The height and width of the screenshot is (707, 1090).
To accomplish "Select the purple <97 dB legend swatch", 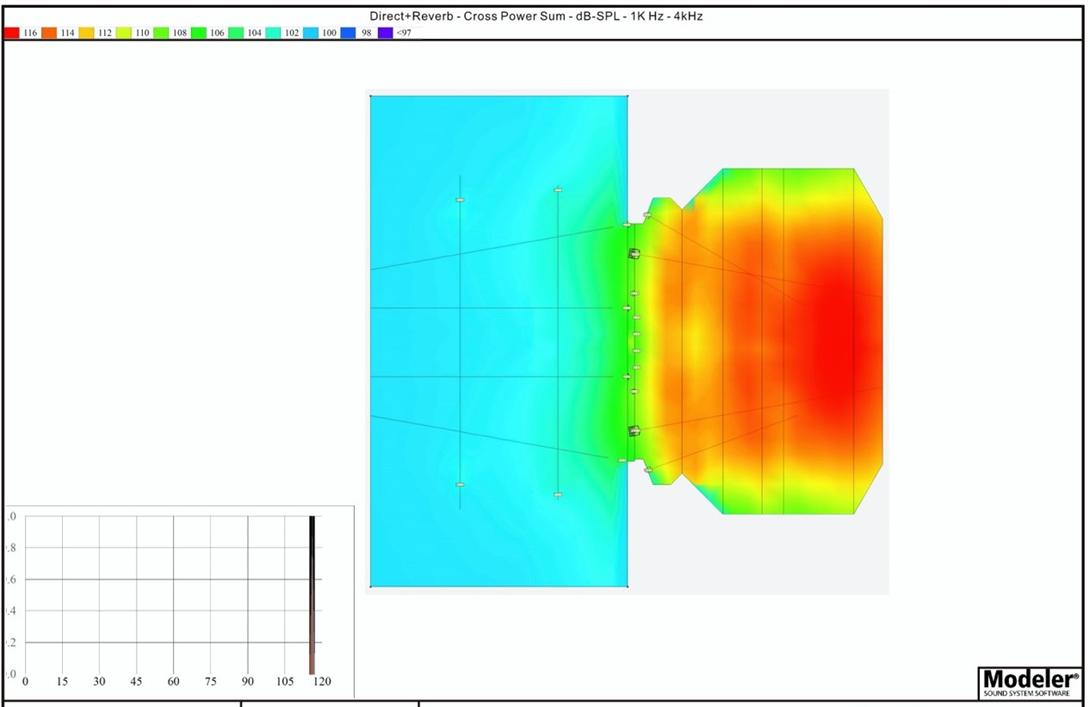I will (x=385, y=33).
